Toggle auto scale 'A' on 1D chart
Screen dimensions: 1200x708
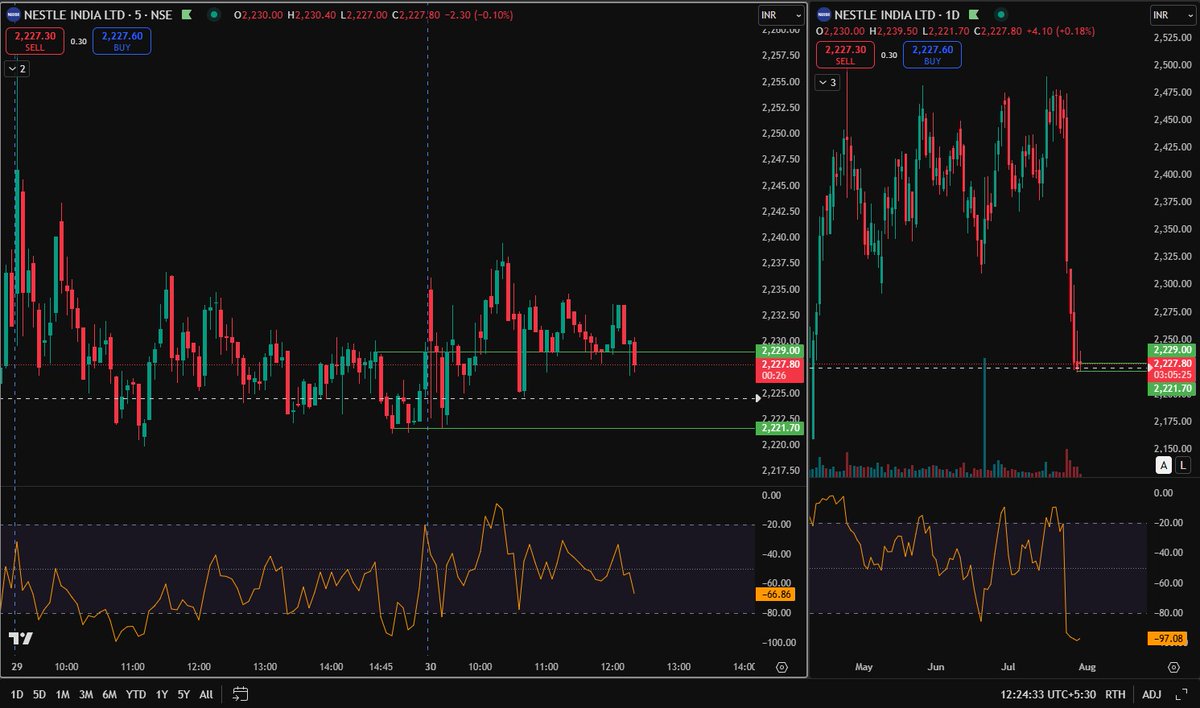tap(1164, 465)
